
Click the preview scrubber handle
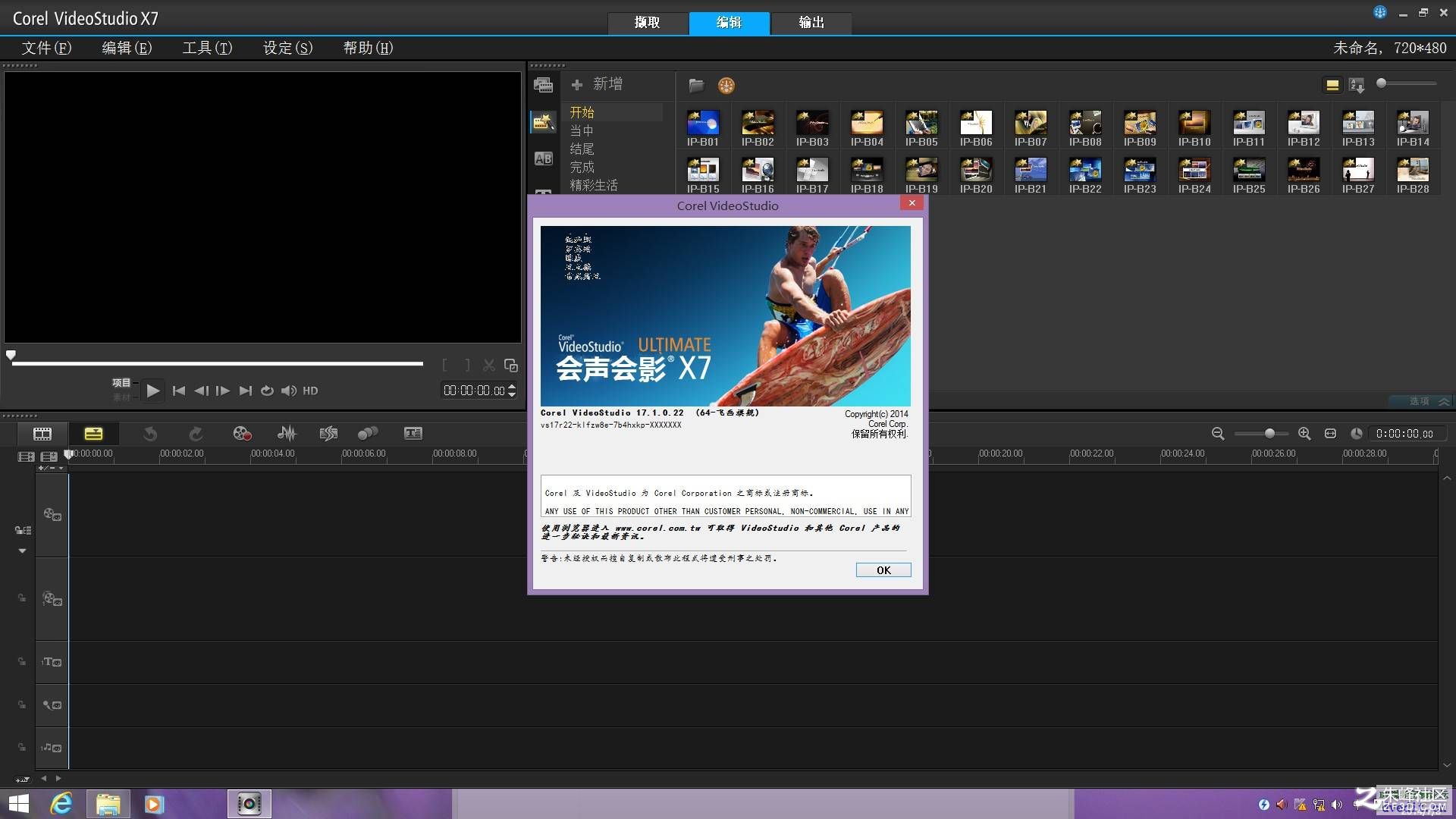11,354
